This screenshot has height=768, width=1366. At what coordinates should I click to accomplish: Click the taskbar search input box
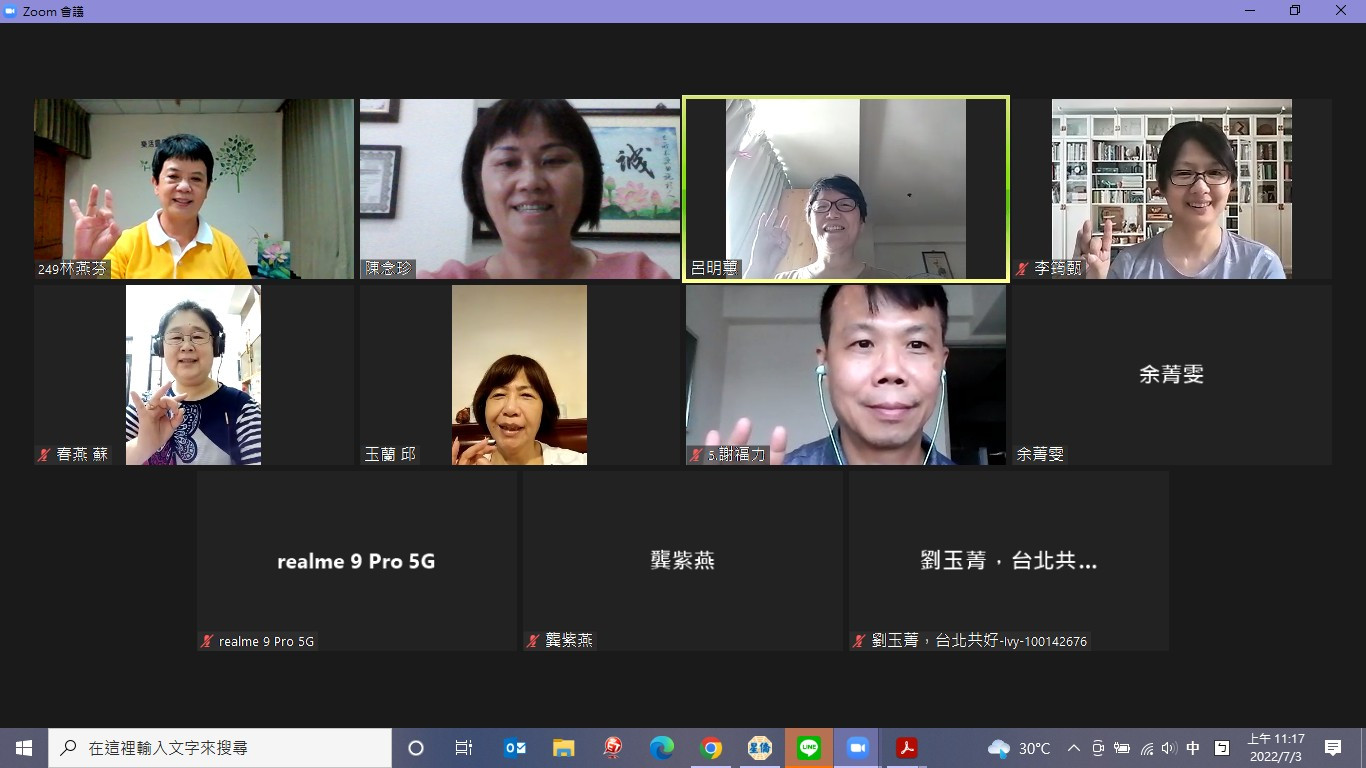point(220,748)
